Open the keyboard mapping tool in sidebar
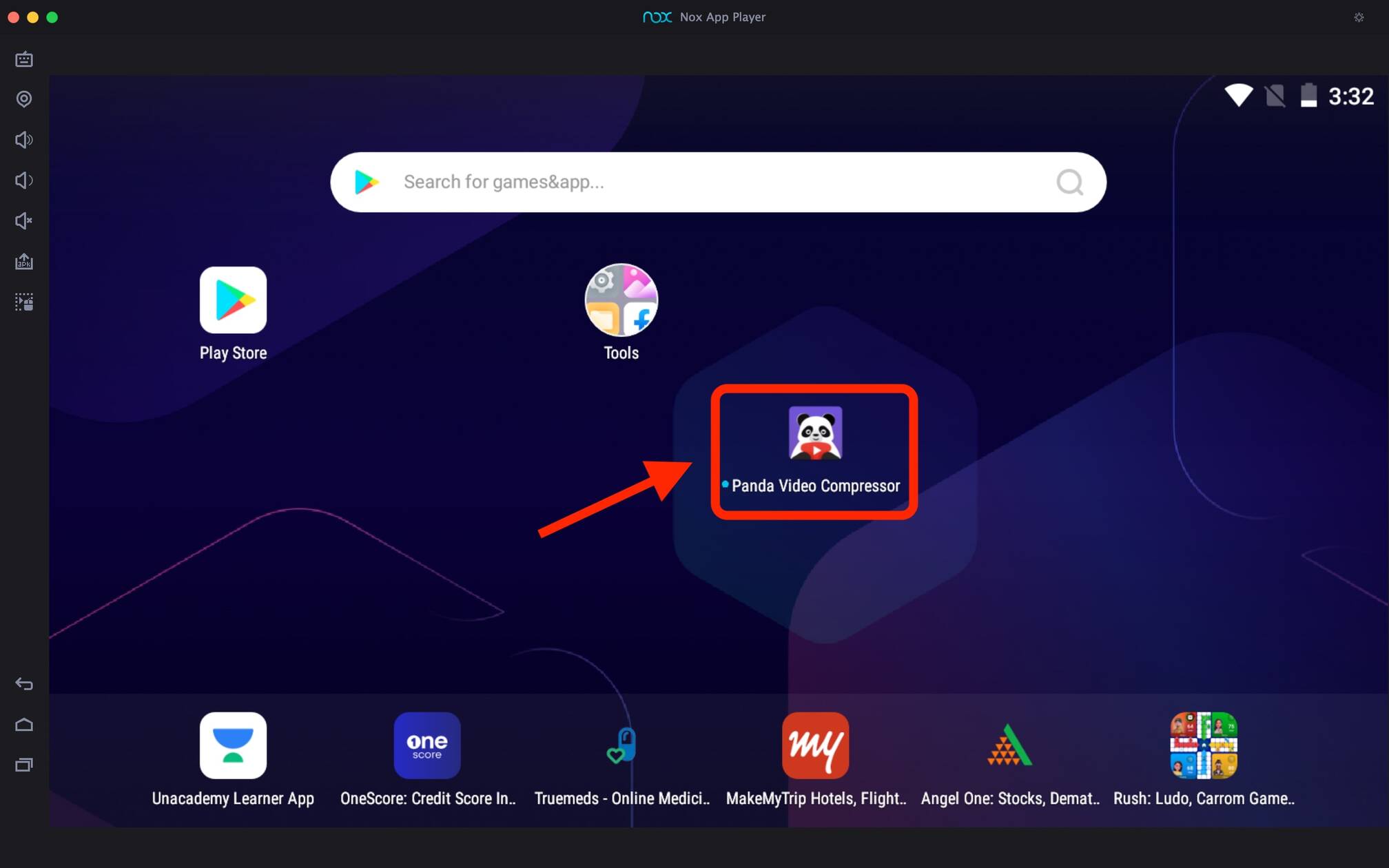The image size is (1389, 868). (24, 59)
